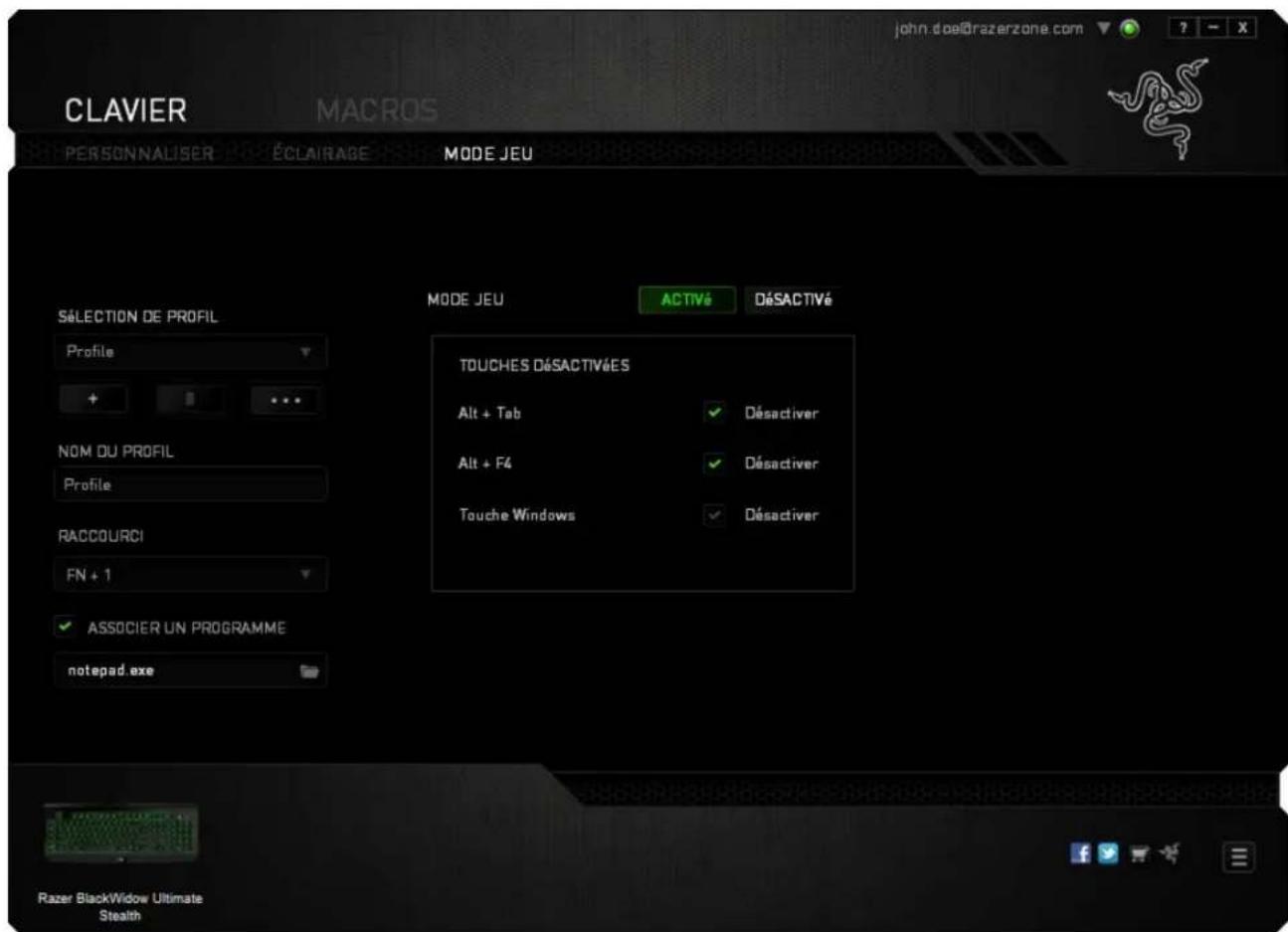The width and height of the screenshot is (1288, 932).
Task: Open the Éclairage sub-tab
Action: point(321,154)
